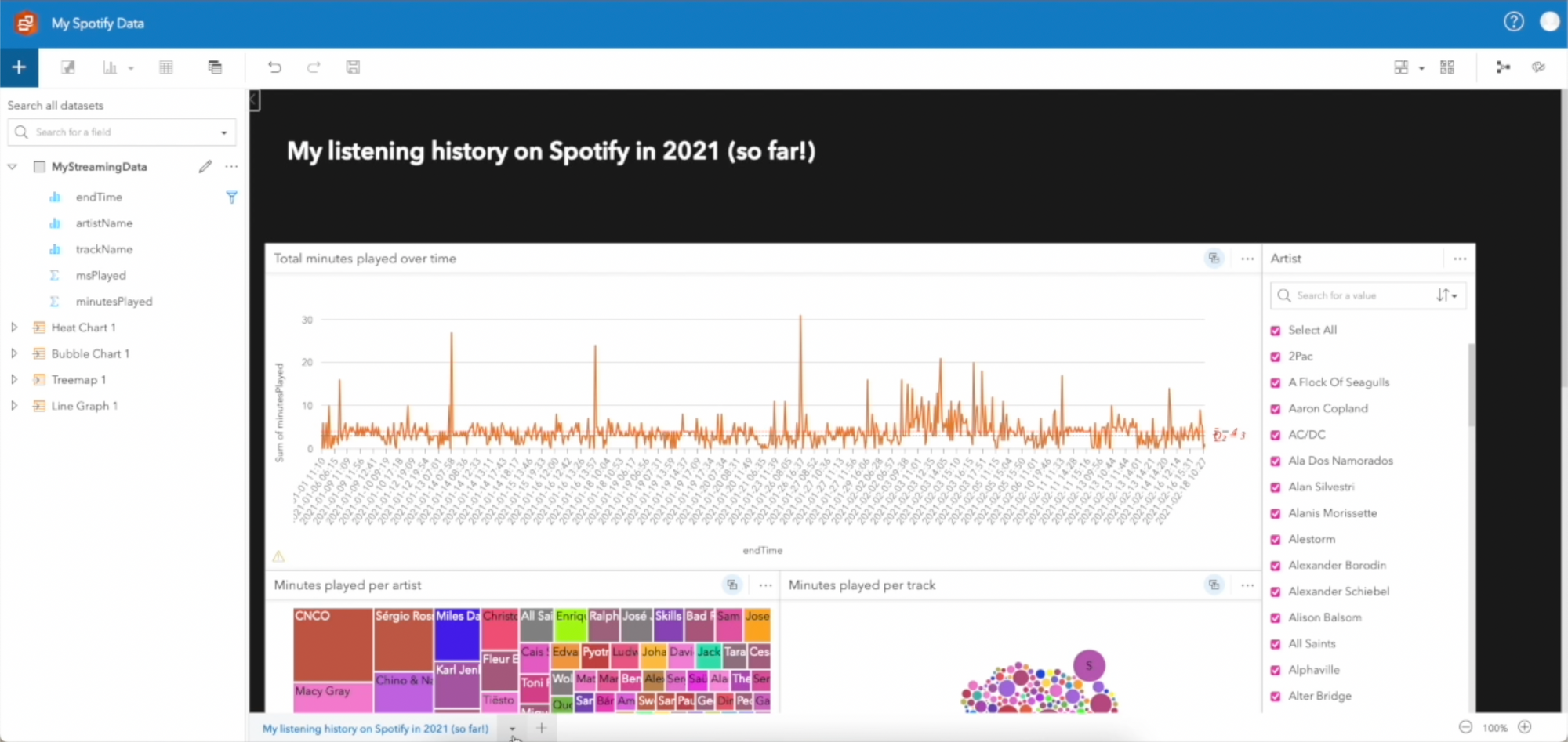Viewport: 1568px width, 742px height.
Task: Open the chart type dropdown arrow
Action: [x=131, y=68]
